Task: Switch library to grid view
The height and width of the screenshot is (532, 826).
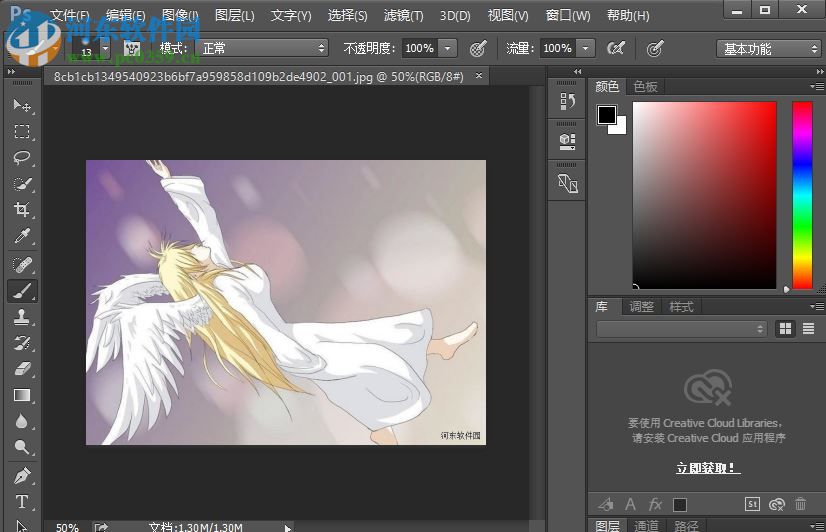Action: coord(785,328)
